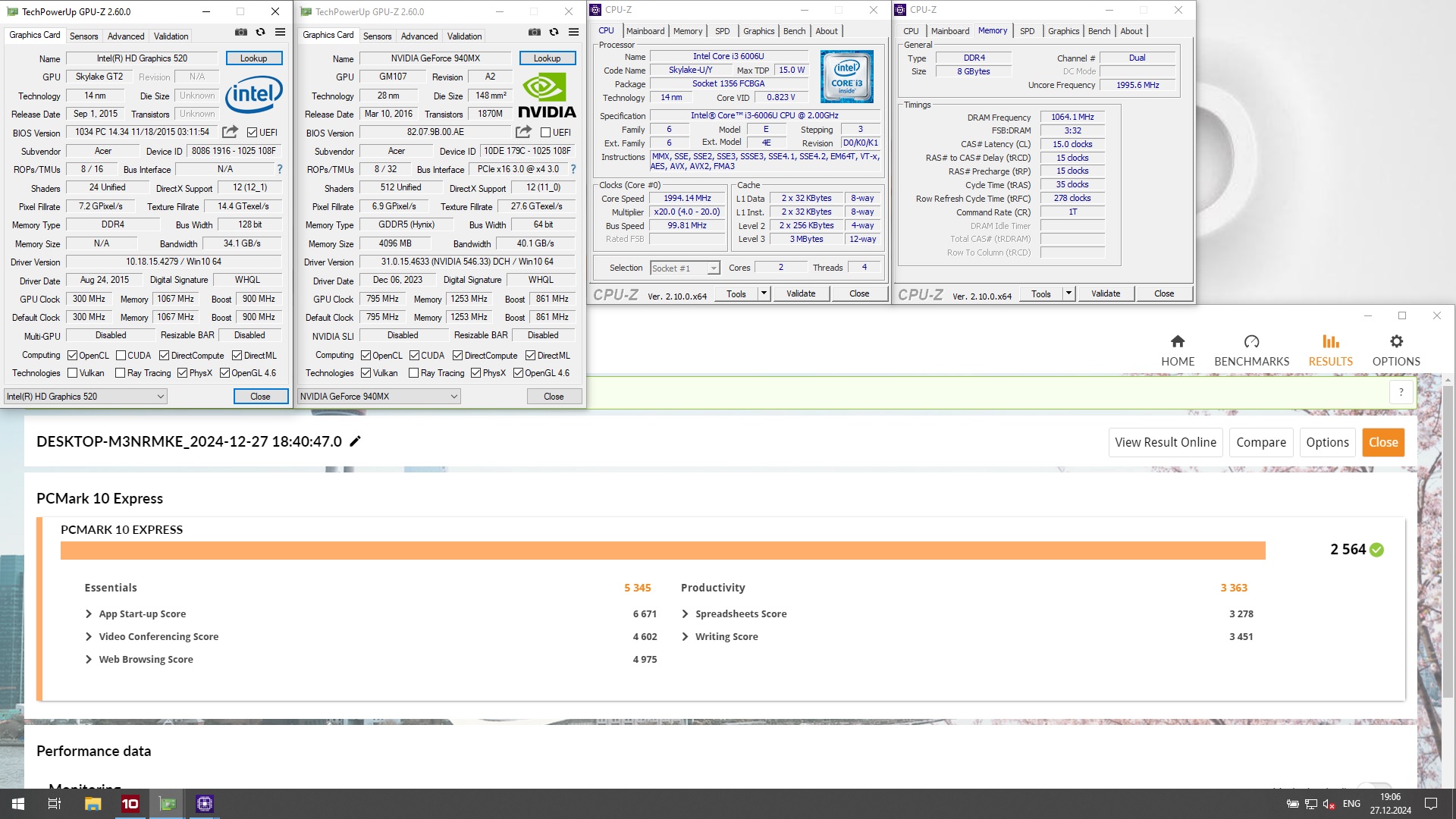Open Socket #1 selection dropdown in CPU-Z

tap(685, 268)
